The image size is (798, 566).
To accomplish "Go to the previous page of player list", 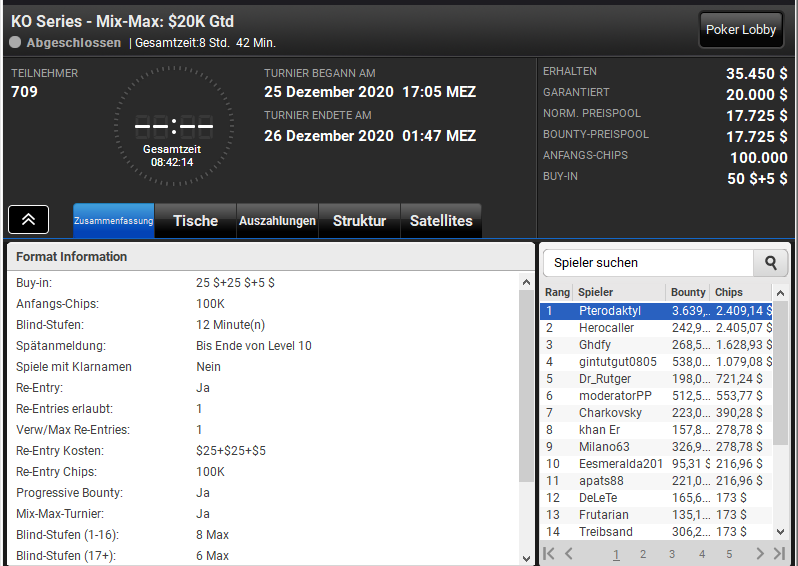I will tap(569, 553).
